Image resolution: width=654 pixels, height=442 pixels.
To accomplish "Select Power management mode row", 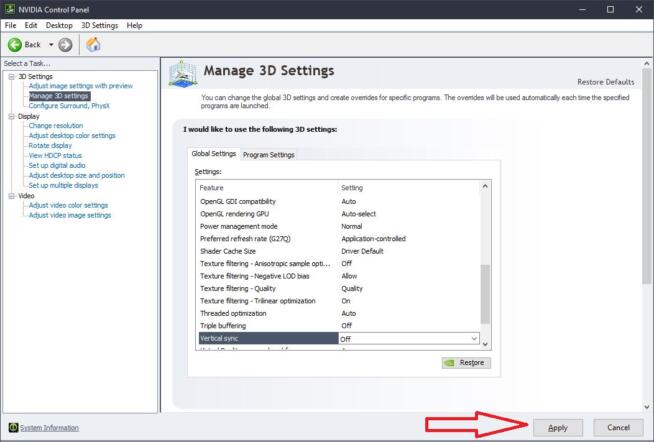I will 338,226.
